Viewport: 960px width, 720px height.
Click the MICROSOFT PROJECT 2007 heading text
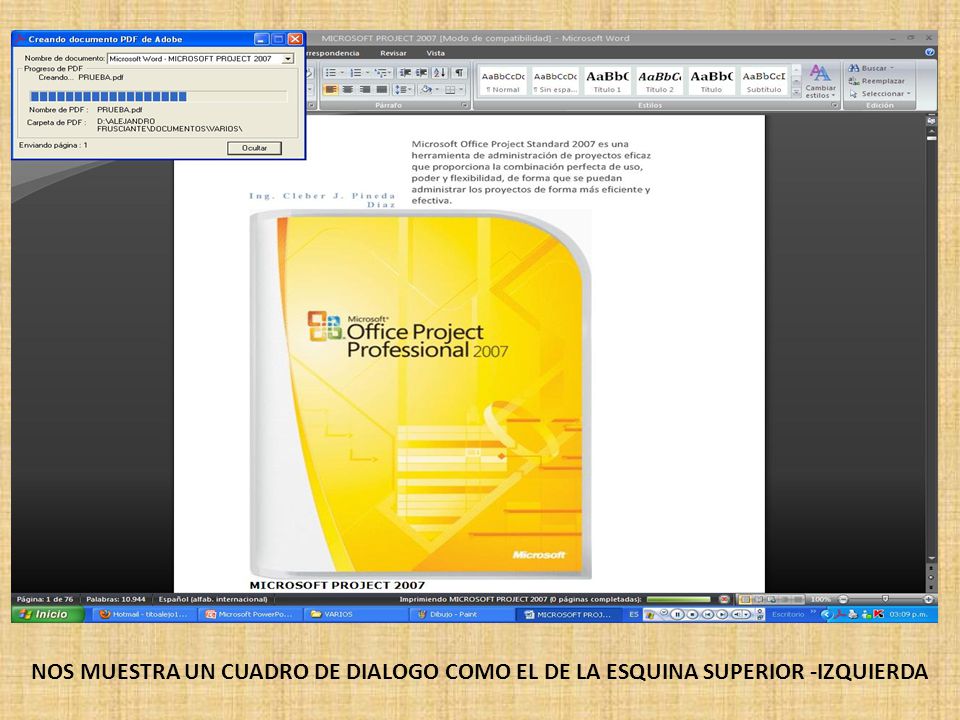337,585
